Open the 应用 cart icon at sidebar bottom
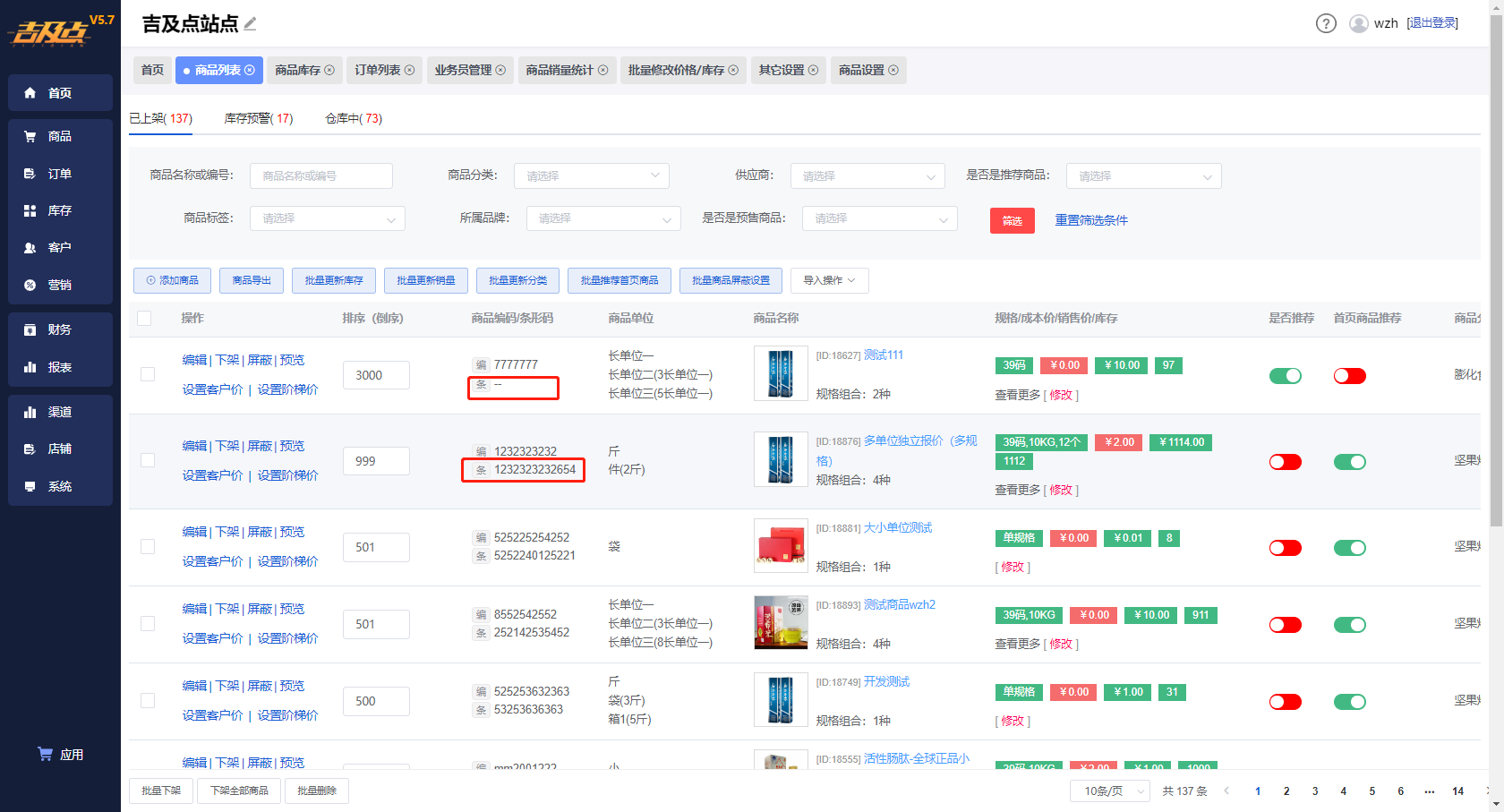This screenshot has height=812, width=1504. (45, 754)
